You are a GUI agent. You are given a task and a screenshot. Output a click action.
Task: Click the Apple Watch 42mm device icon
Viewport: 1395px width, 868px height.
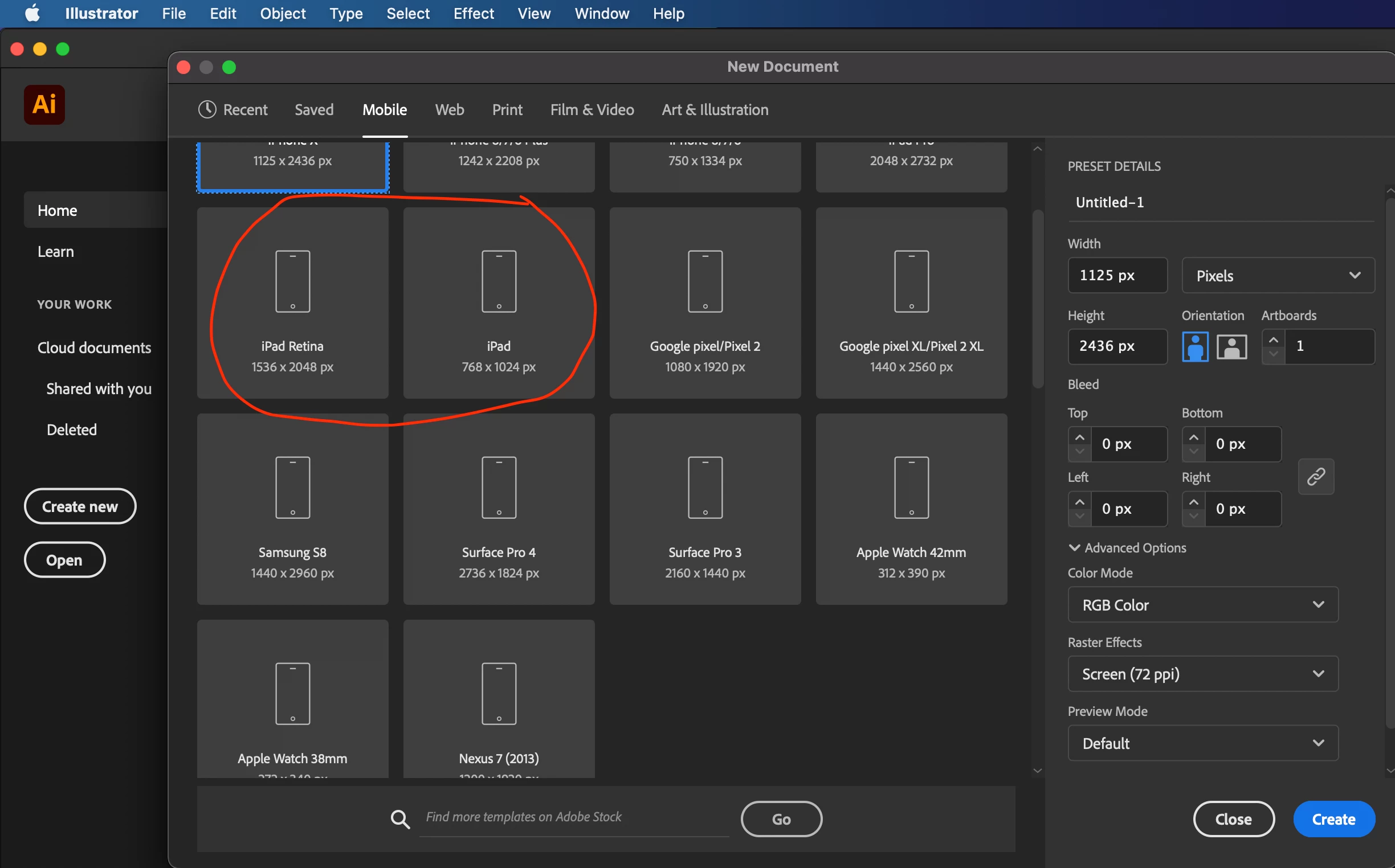pyautogui.click(x=911, y=488)
